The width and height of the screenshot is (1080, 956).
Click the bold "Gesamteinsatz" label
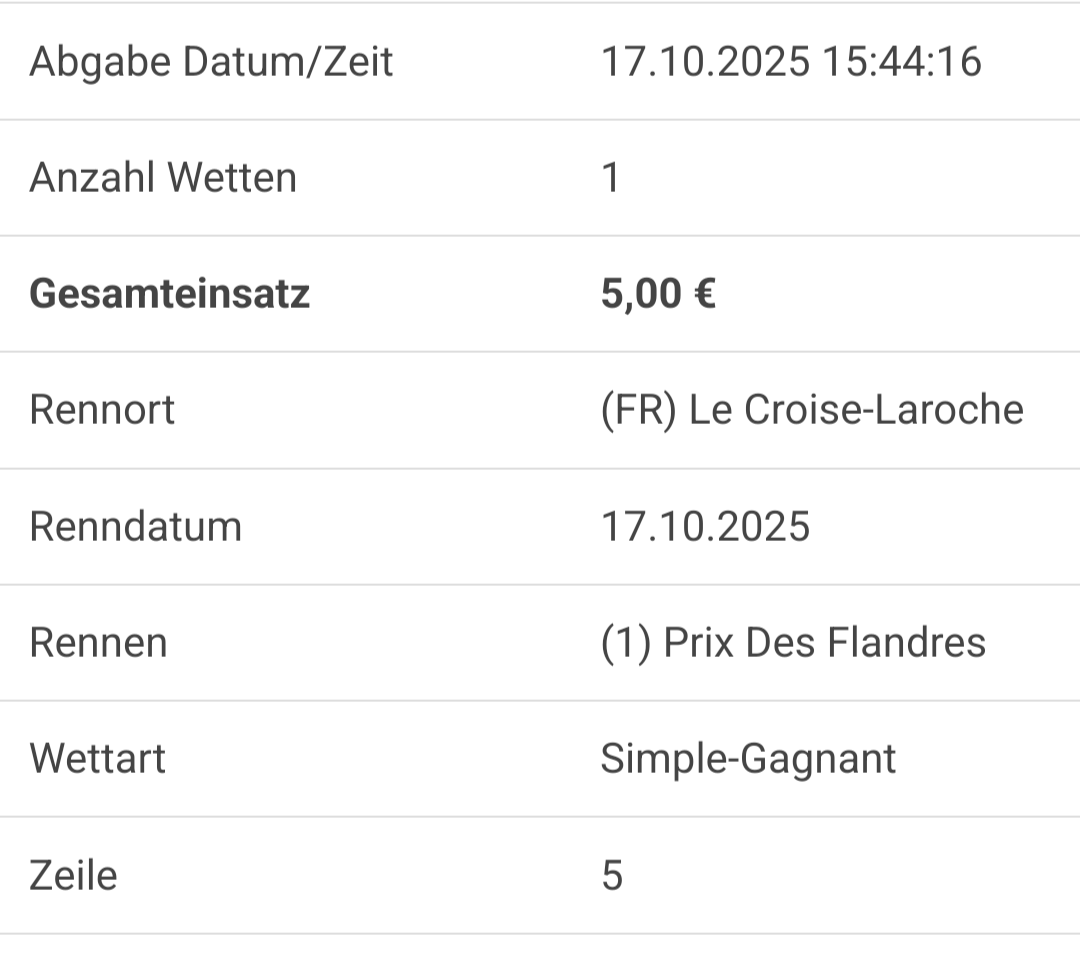(170, 294)
